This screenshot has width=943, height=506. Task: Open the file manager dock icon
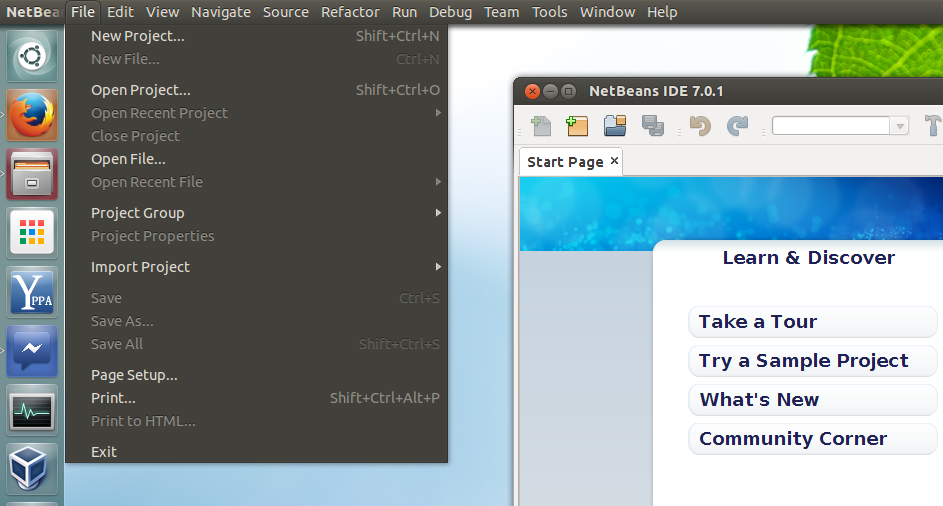coord(32,174)
